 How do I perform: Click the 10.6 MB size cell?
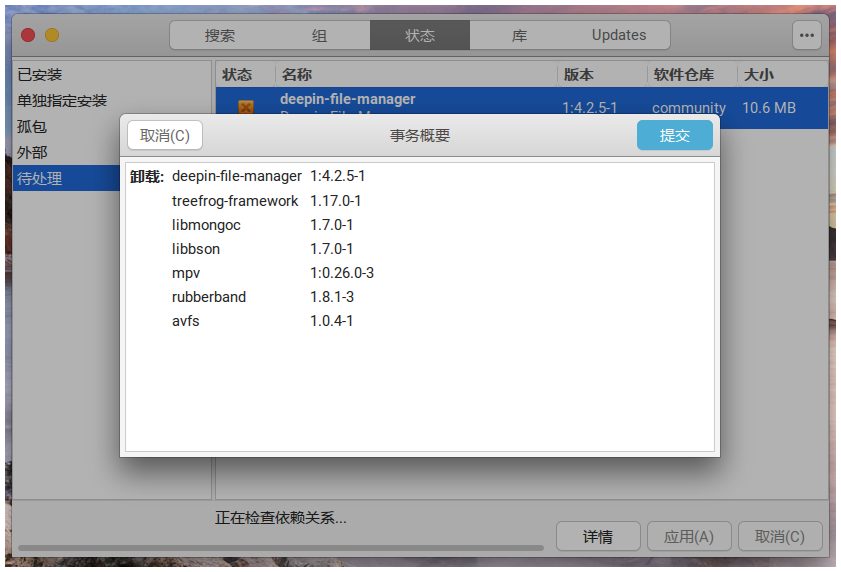(769, 108)
